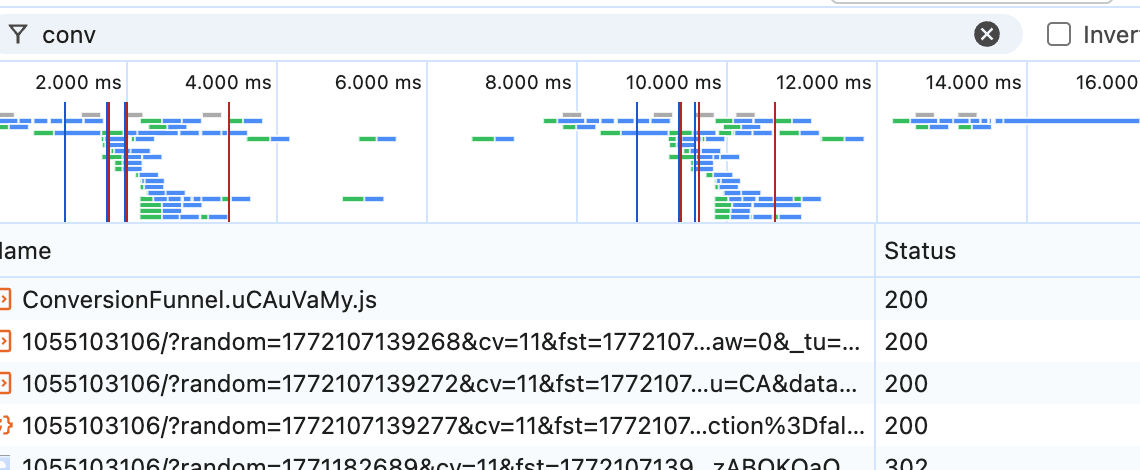The width and height of the screenshot is (1140, 470).
Task: Click icon next to random=1772107139272 request
Action: [x=6, y=383]
